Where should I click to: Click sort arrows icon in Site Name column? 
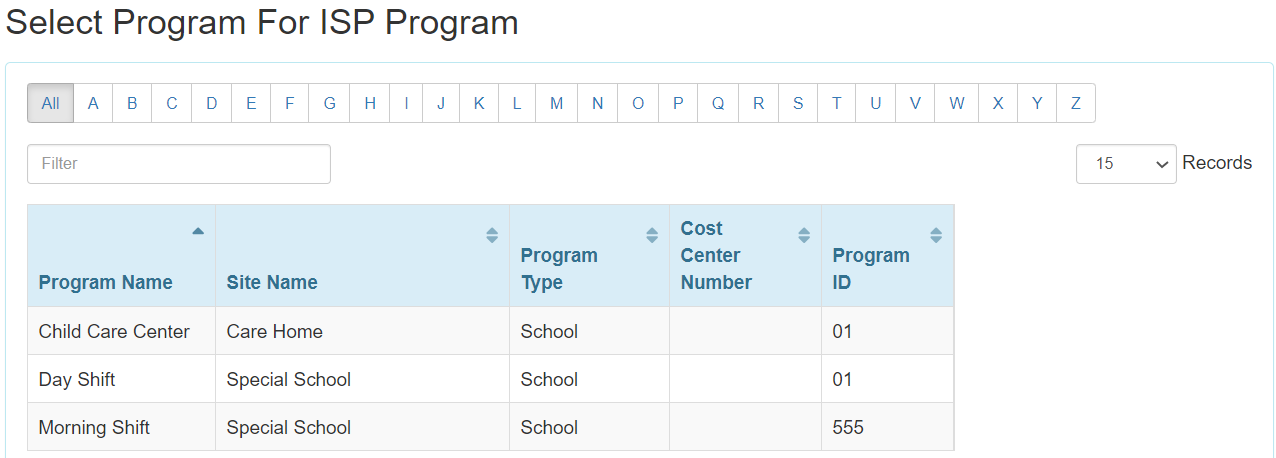tap(492, 235)
